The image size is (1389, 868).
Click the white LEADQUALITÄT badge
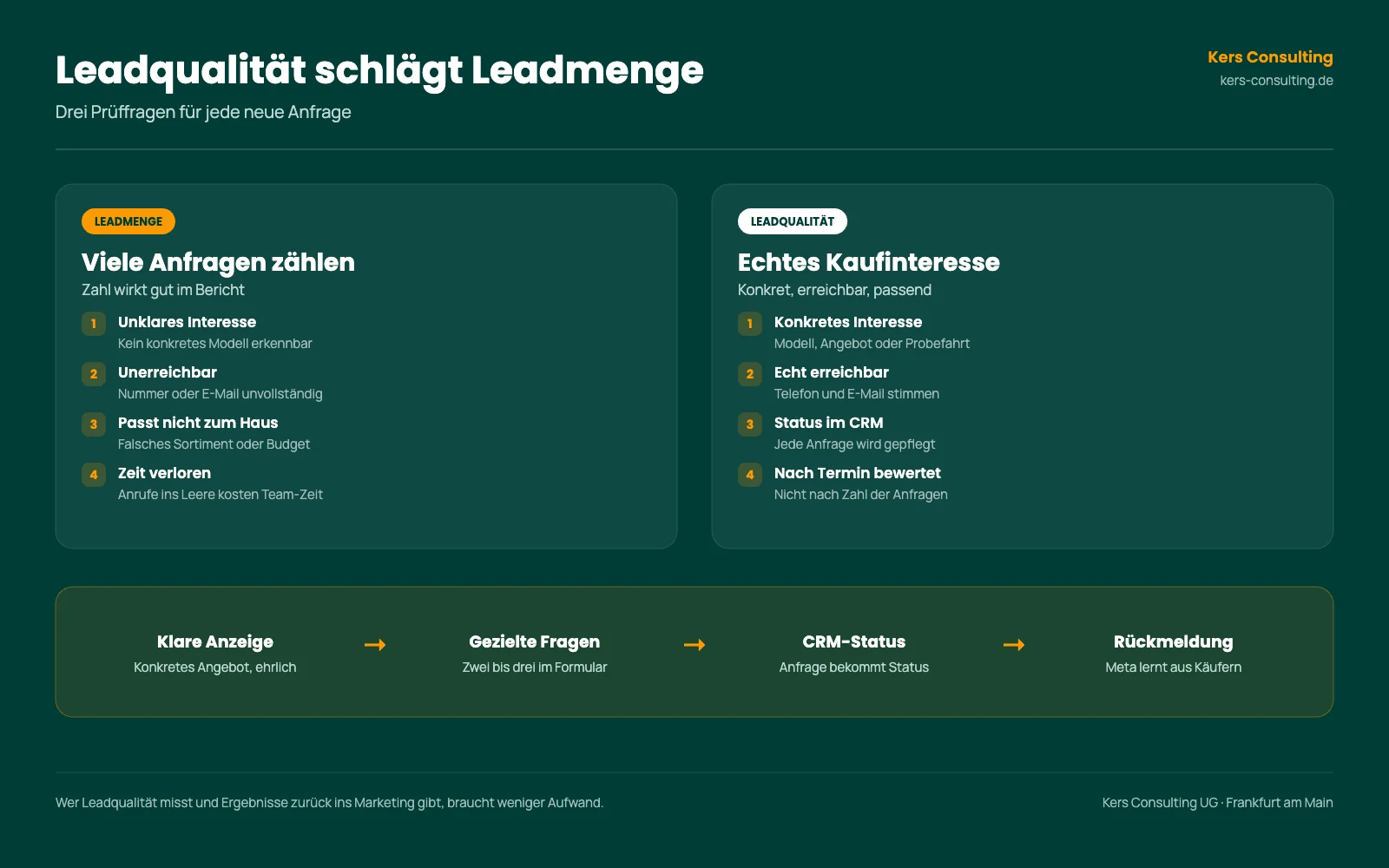[793, 221]
